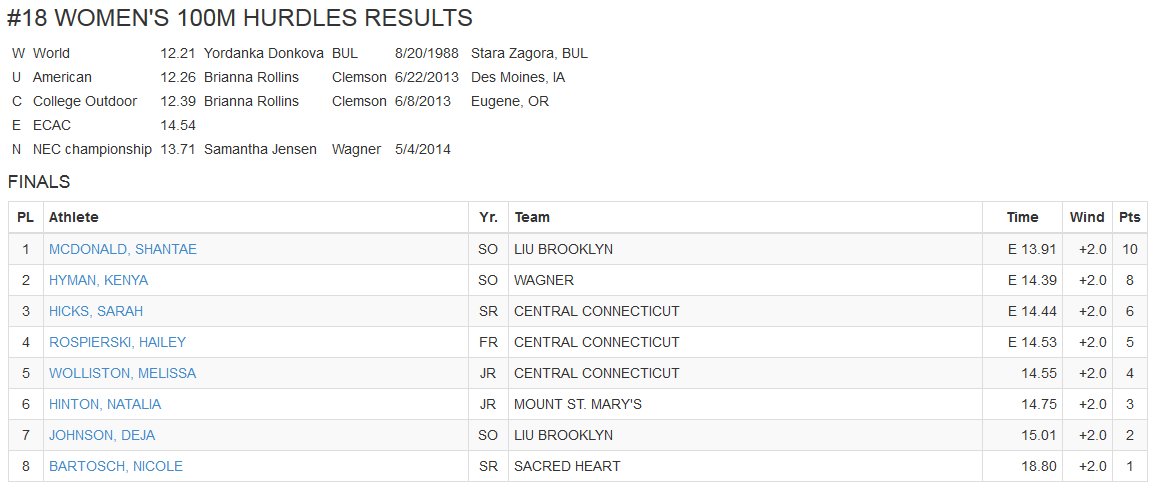The width and height of the screenshot is (1160, 493).
Task: Open MCDONALD, SHANTAE athlete link
Action: click(123, 249)
